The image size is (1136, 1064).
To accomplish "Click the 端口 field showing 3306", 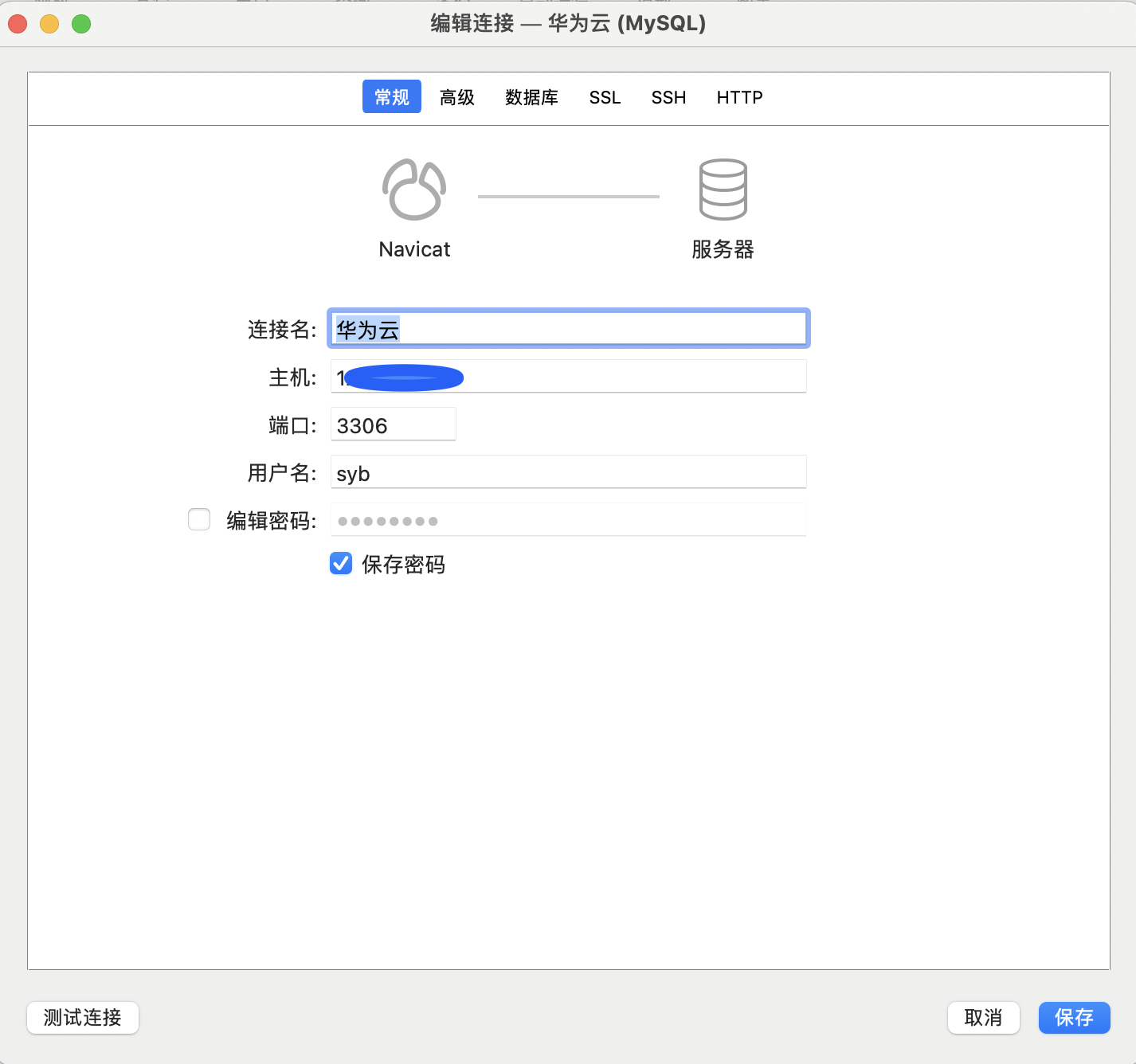I will [x=393, y=424].
